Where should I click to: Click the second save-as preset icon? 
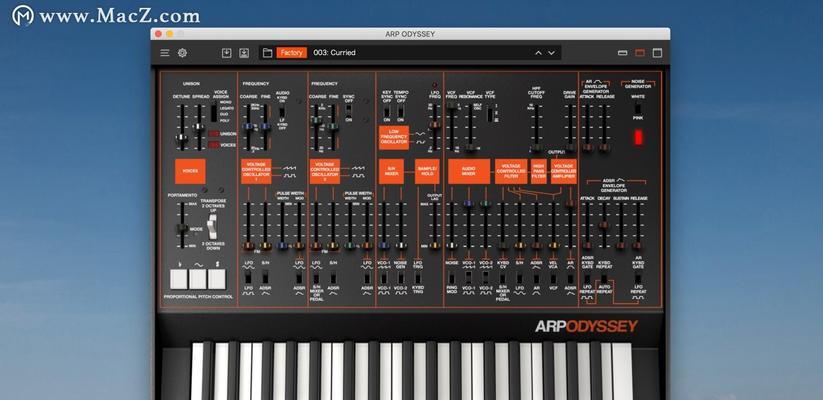point(244,53)
